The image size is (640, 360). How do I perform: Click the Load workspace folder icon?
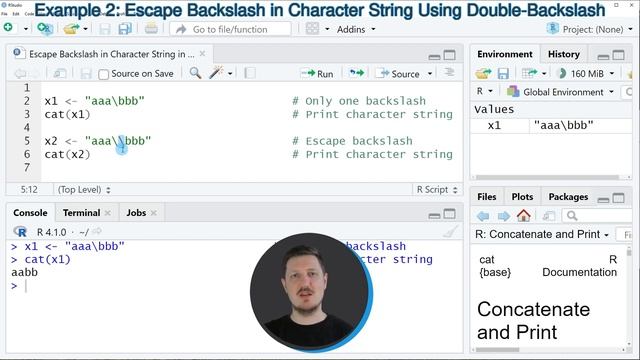click(x=484, y=73)
